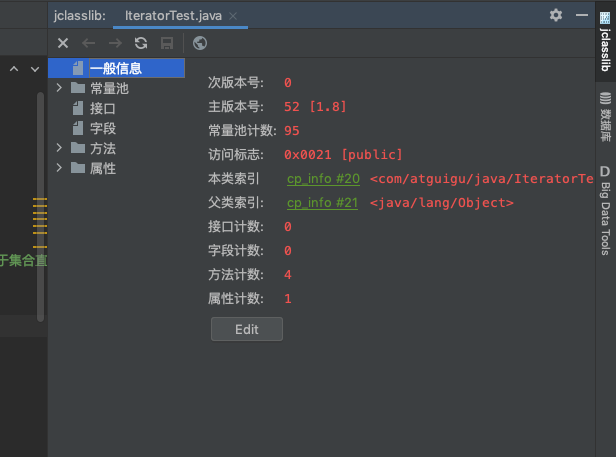Expand the 常量池 tree node
Viewport: 616px width, 457px height.
(59, 88)
